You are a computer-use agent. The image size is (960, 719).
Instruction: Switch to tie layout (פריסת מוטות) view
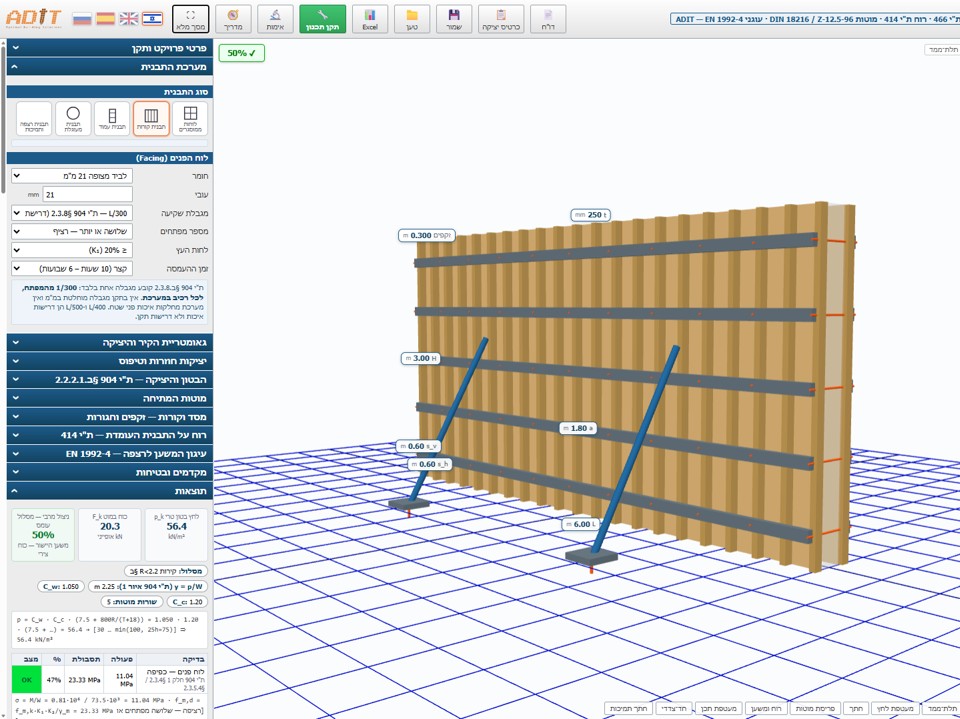[815, 708]
